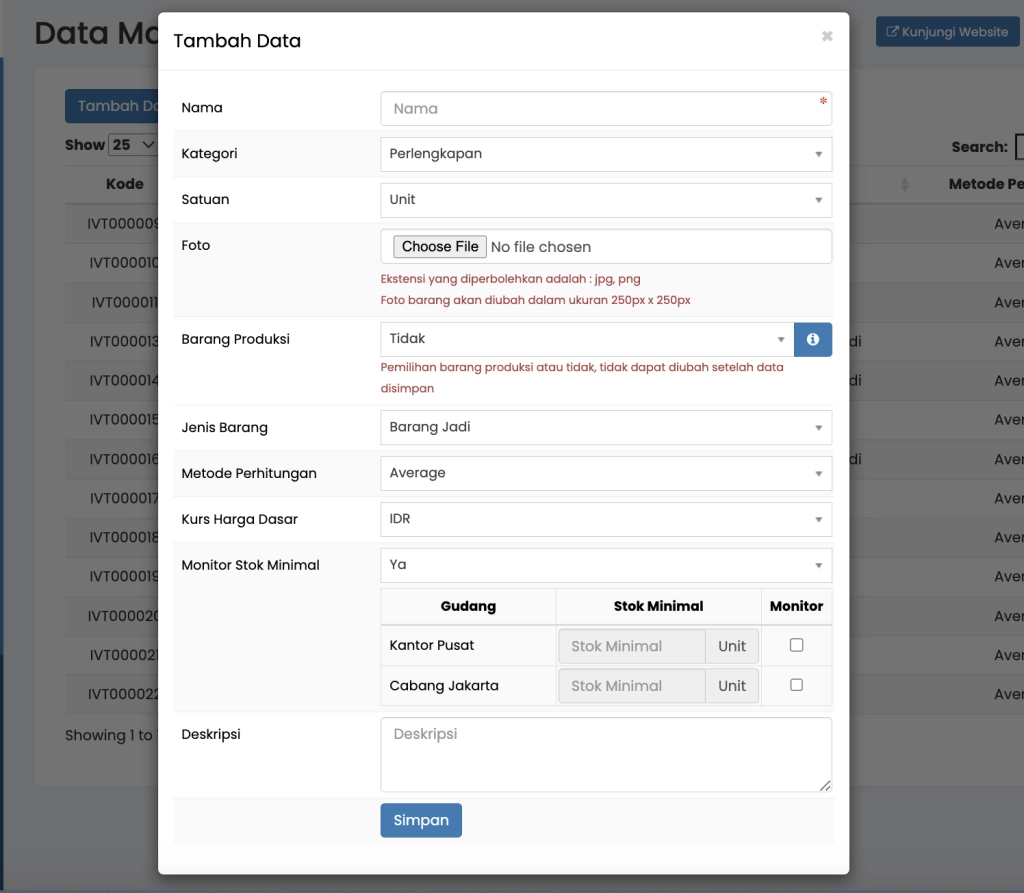This screenshot has height=893, width=1024.
Task: Click Stok Minimal field for Kantor Pusat
Action: [x=632, y=646]
